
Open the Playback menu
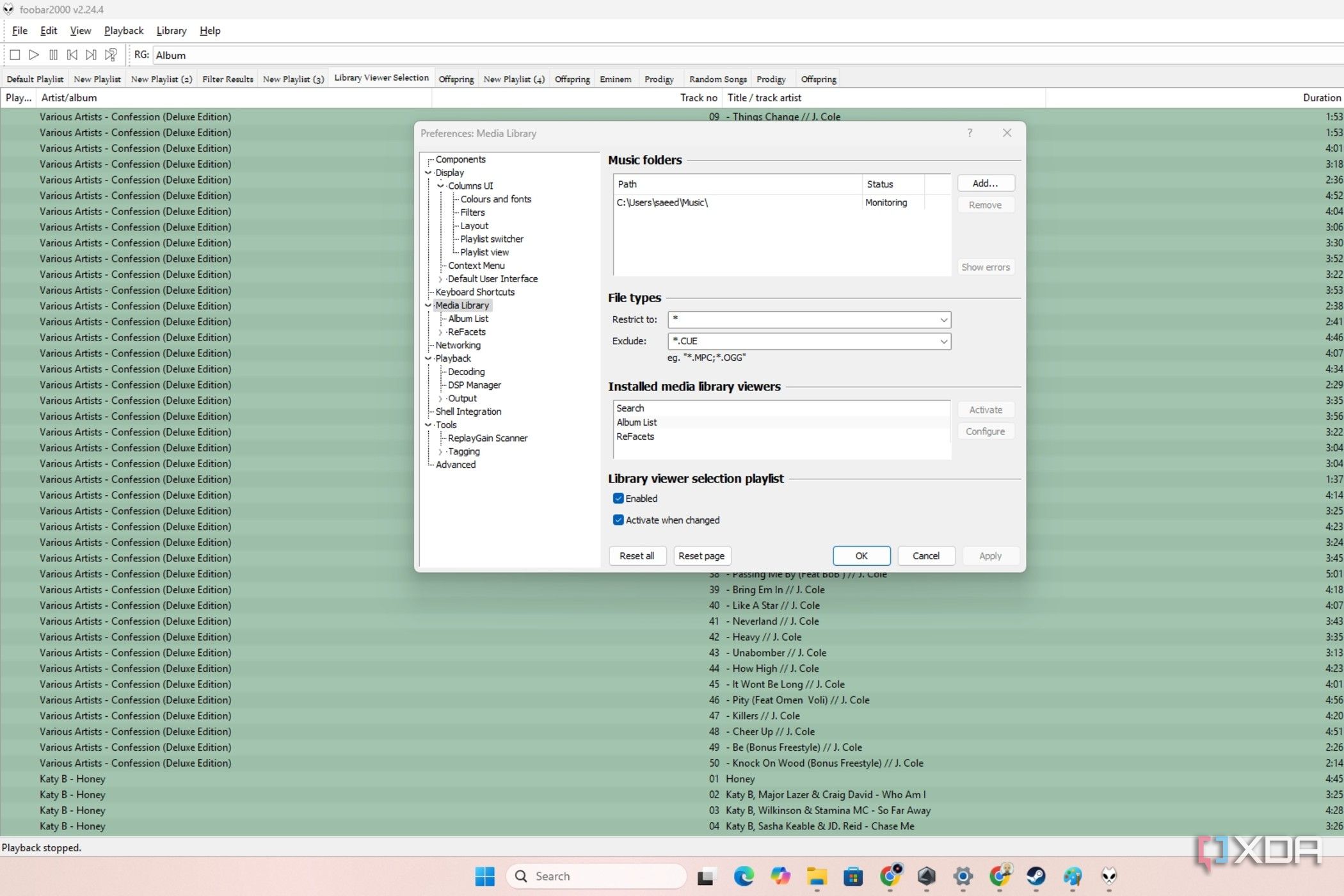(x=124, y=30)
